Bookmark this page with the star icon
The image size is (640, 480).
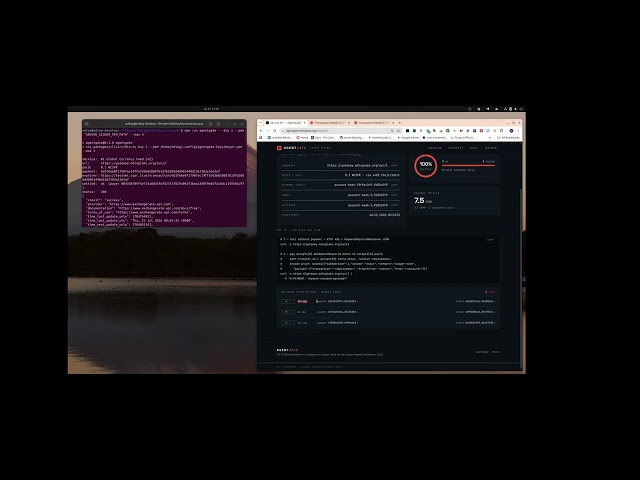tap(398, 131)
